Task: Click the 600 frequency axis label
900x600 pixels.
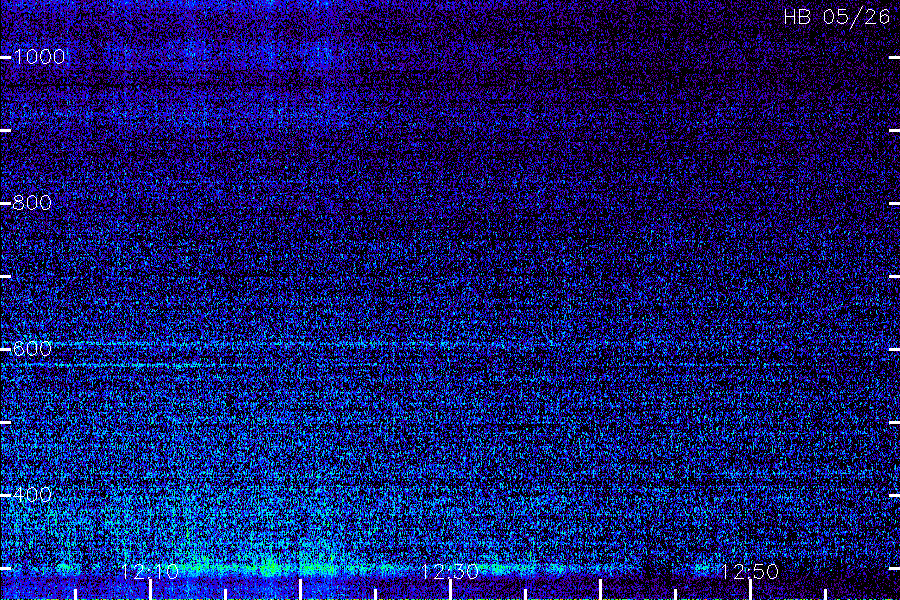Action: pos(32,349)
